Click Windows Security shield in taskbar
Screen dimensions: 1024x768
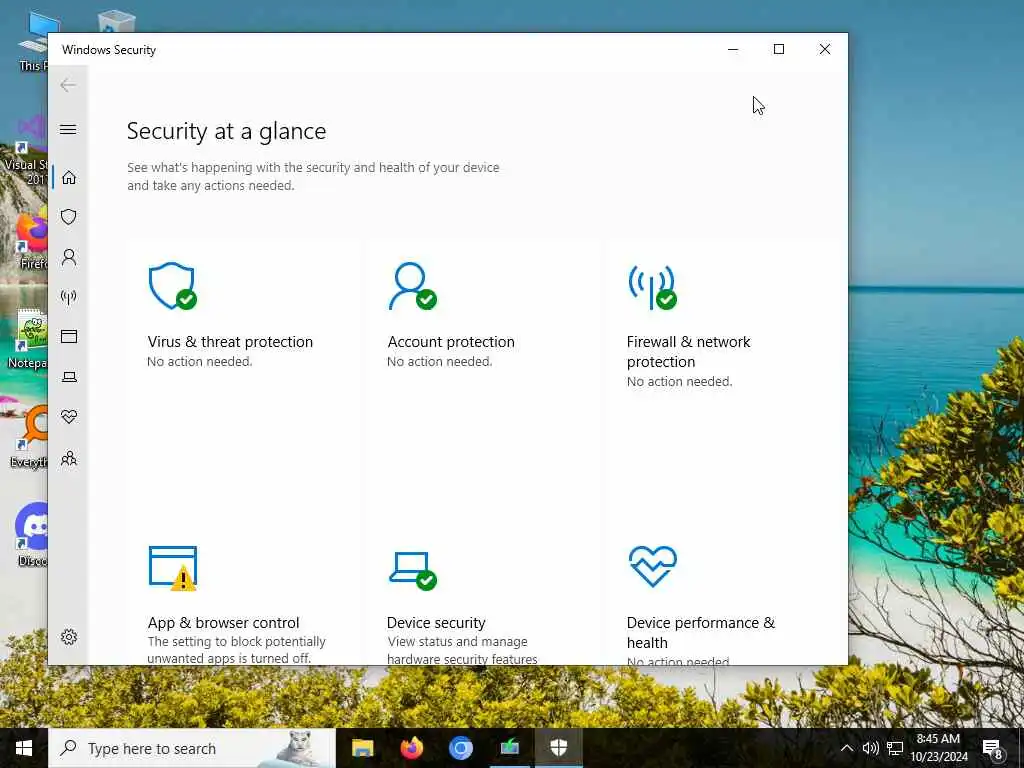point(558,748)
